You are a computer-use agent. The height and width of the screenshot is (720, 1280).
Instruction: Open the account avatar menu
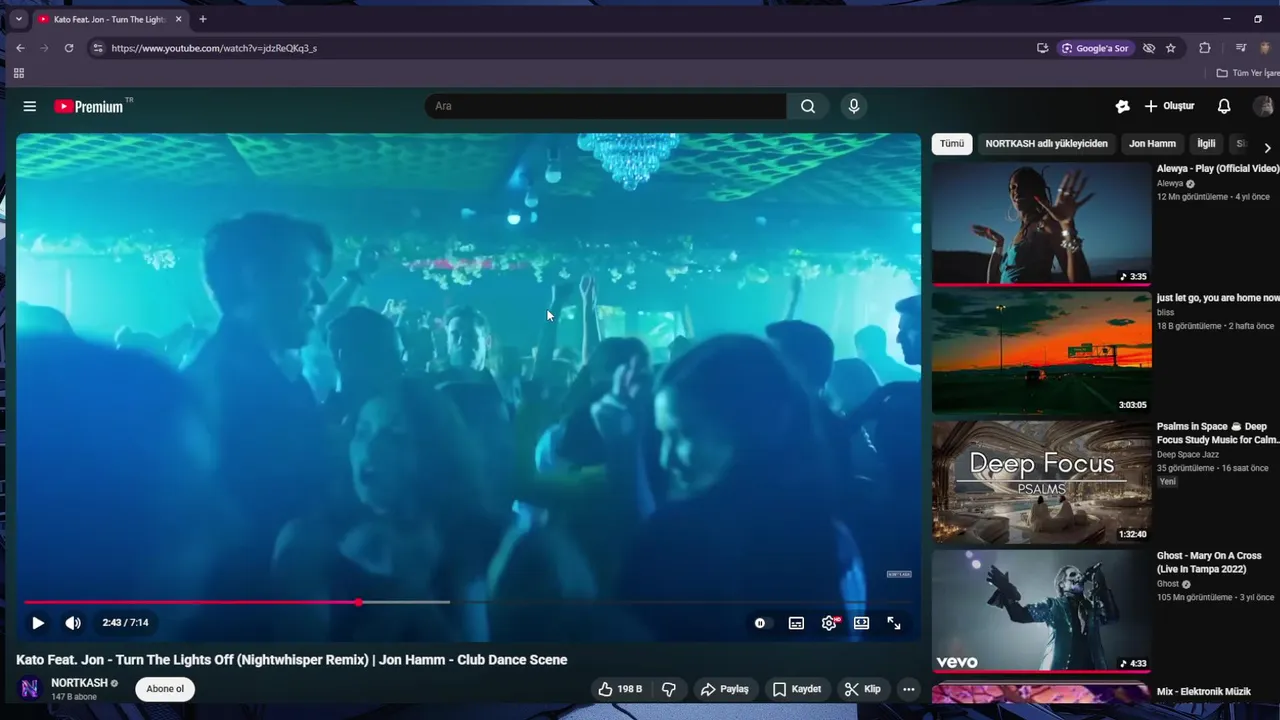(1264, 106)
